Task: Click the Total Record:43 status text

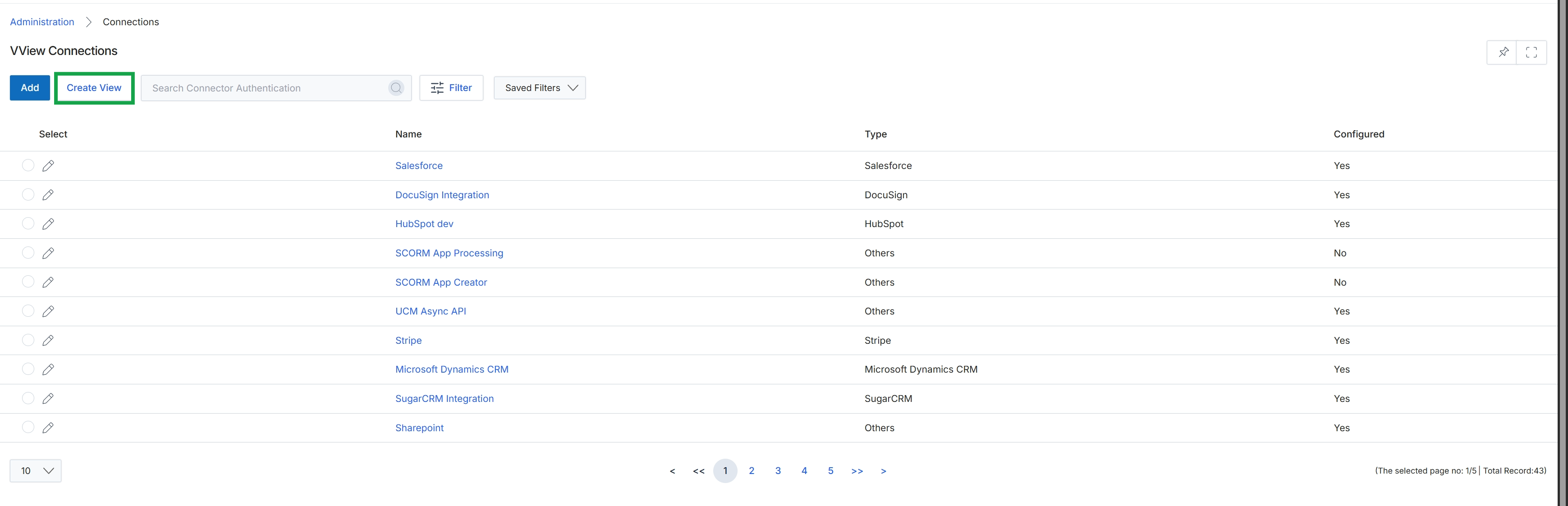Action: (1514, 471)
